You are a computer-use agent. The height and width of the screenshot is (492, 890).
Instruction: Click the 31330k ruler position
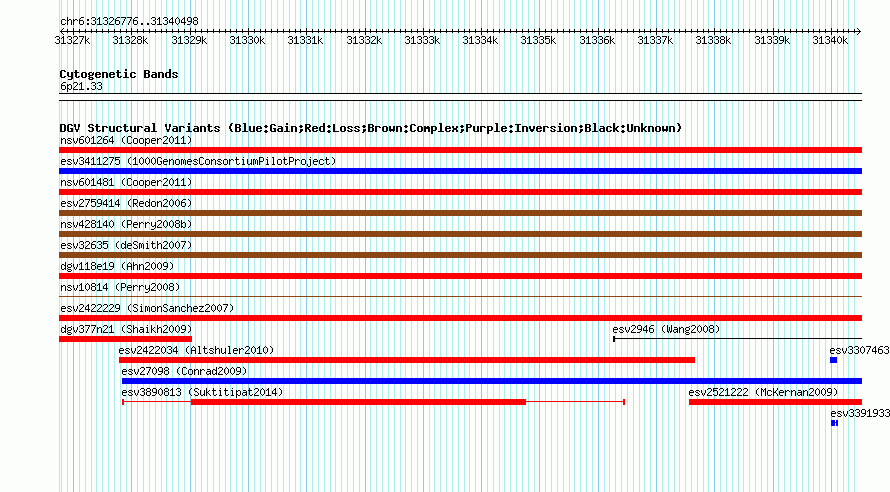(247, 40)
